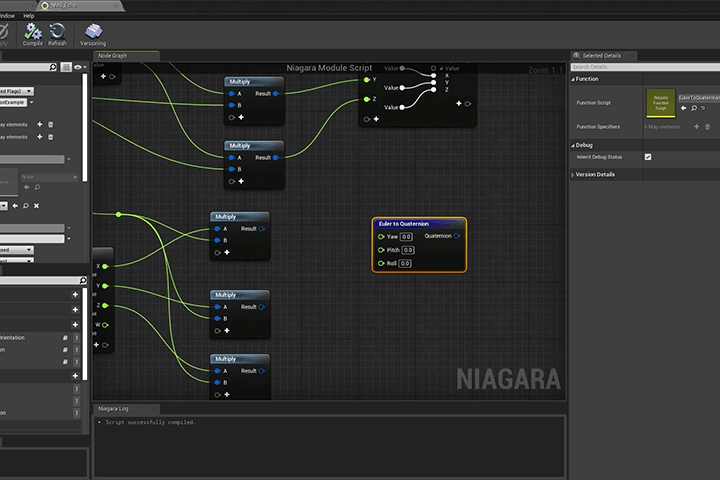This screenshot has height=480, width=720.
Task: Open the Versioning tool
Action: click(x=93, y=35)
